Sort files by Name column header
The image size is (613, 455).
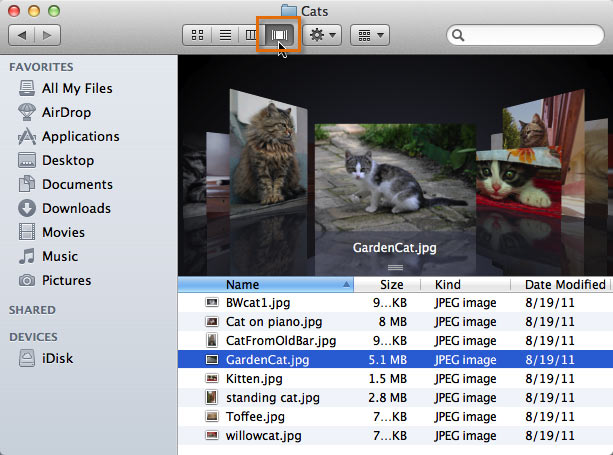point(265,285)
